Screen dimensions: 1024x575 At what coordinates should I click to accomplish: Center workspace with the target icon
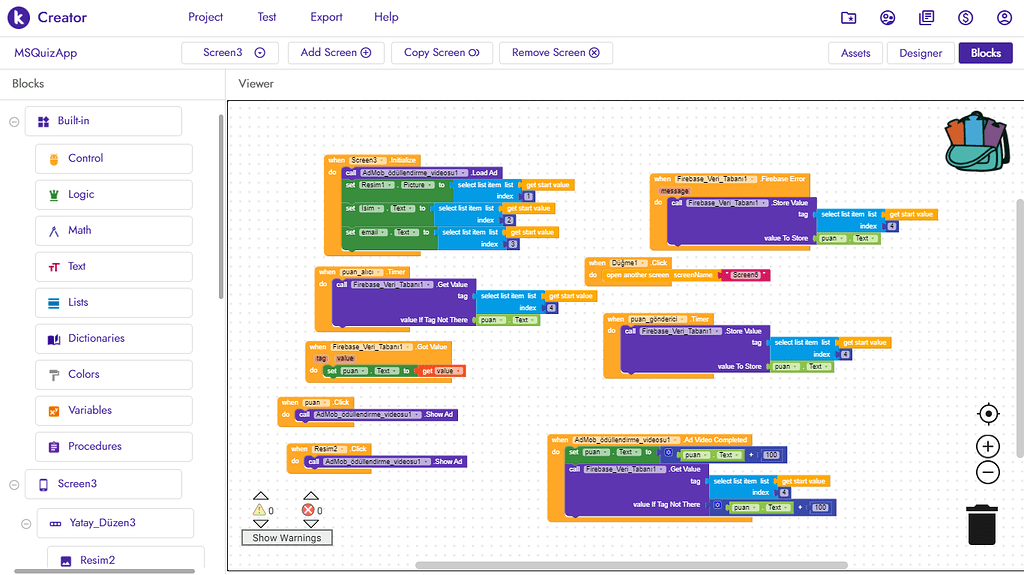[x=988, y=414]
